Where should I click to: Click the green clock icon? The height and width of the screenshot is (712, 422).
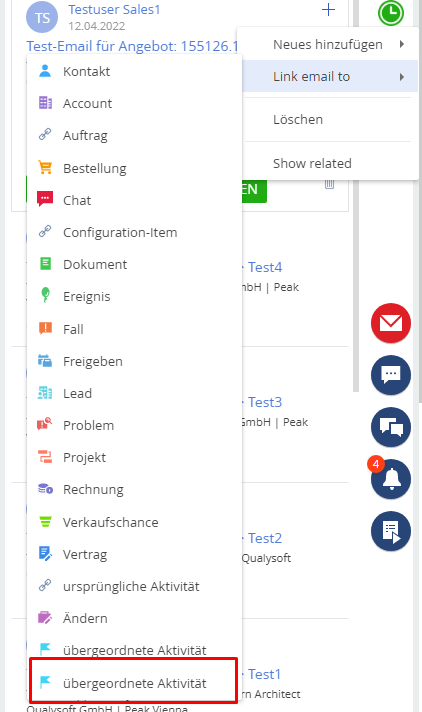pyautogui.click(x=391, y=13)
